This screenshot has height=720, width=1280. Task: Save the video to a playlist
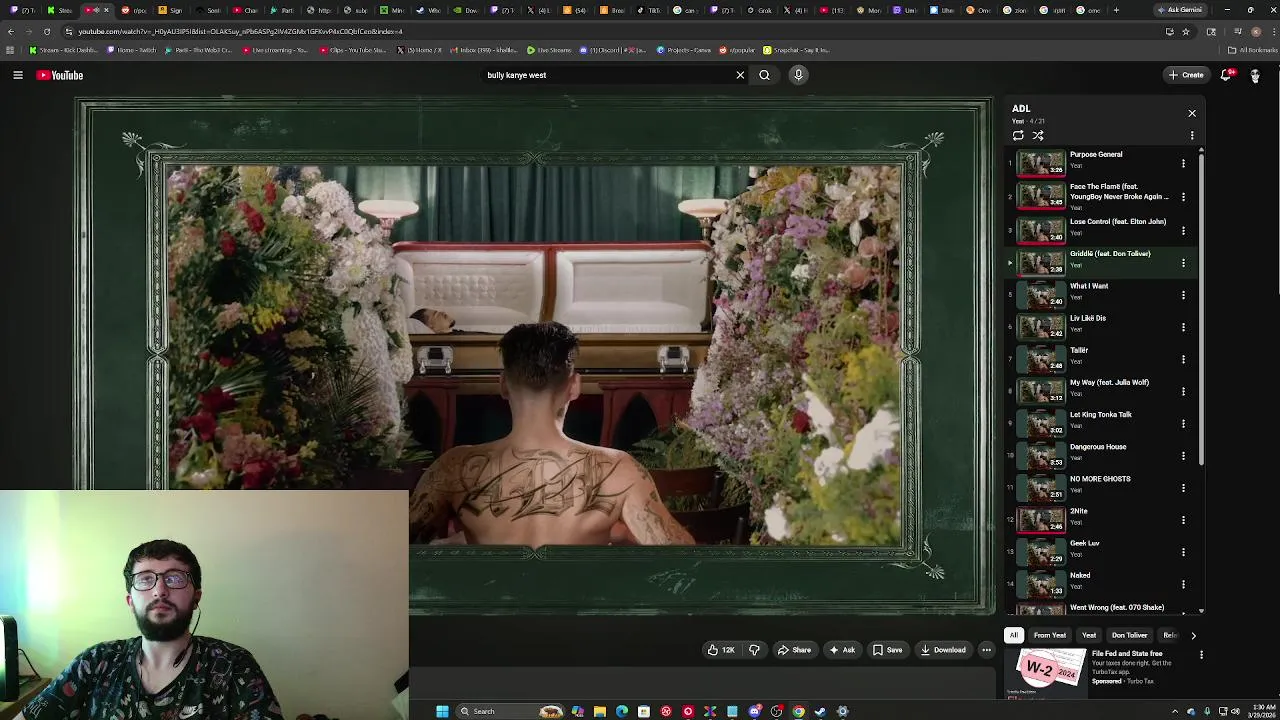tap(887, 650)
